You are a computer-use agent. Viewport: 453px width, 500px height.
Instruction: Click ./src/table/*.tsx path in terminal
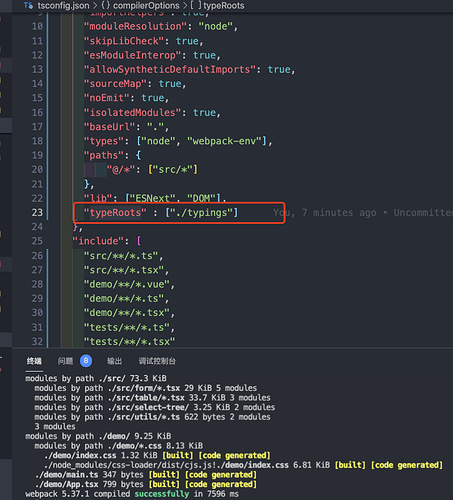[x=146, y=398]
